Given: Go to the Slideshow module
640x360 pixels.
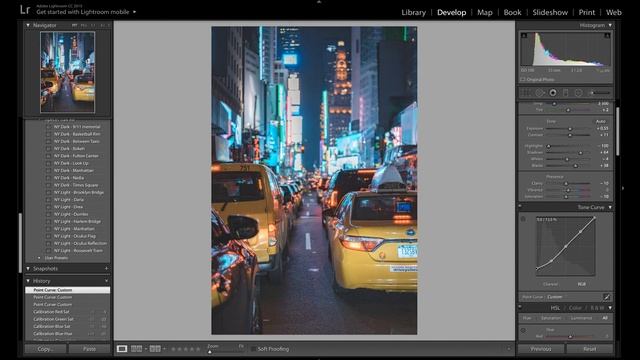Looking at the screenshot, I should (x=550, y=12).
